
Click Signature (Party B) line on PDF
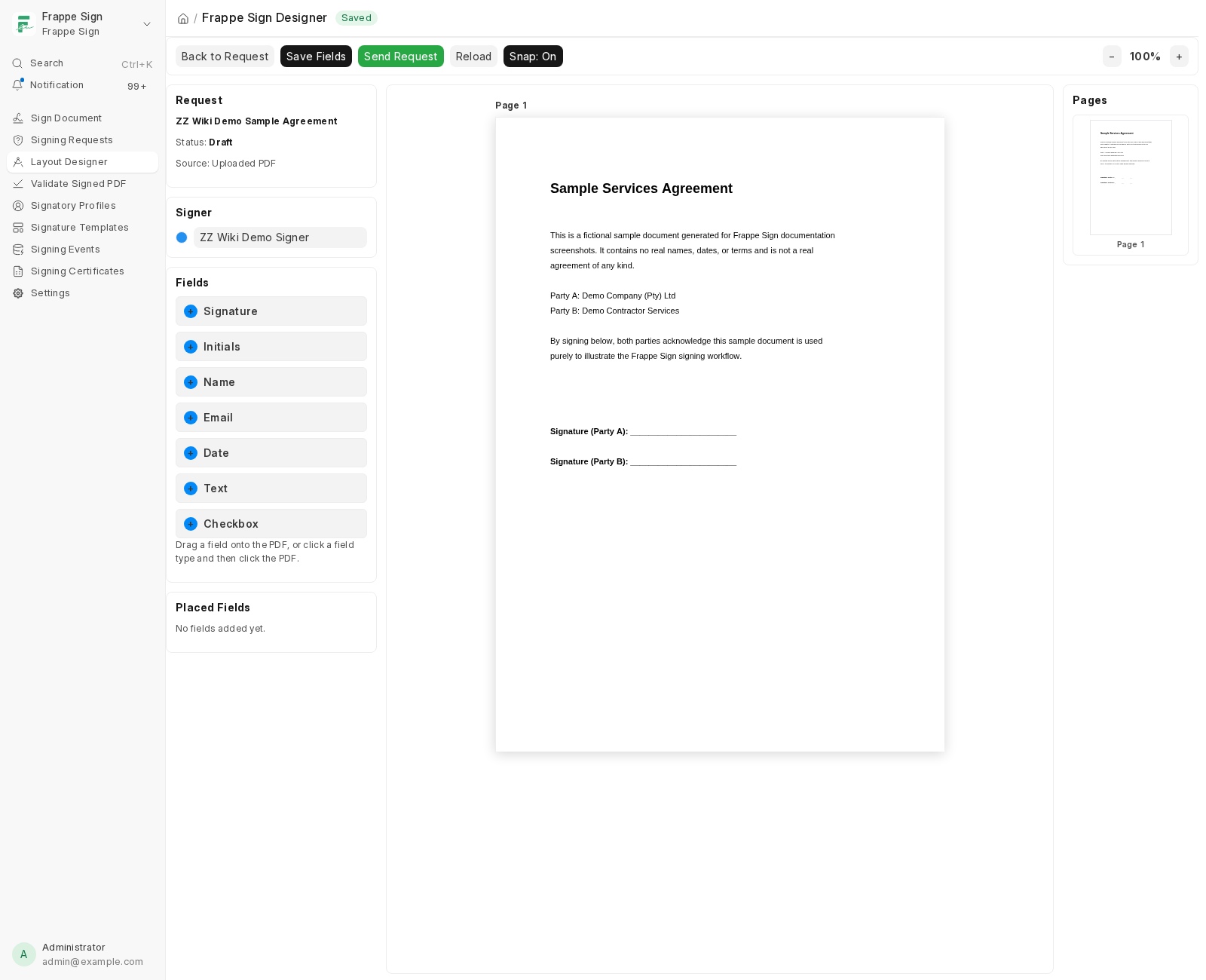[643, 461]
